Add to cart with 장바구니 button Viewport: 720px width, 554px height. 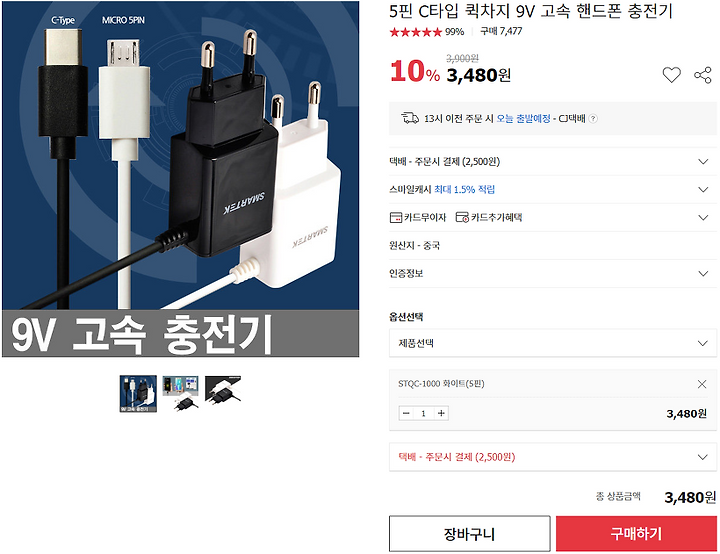click(x=470, y=534)
